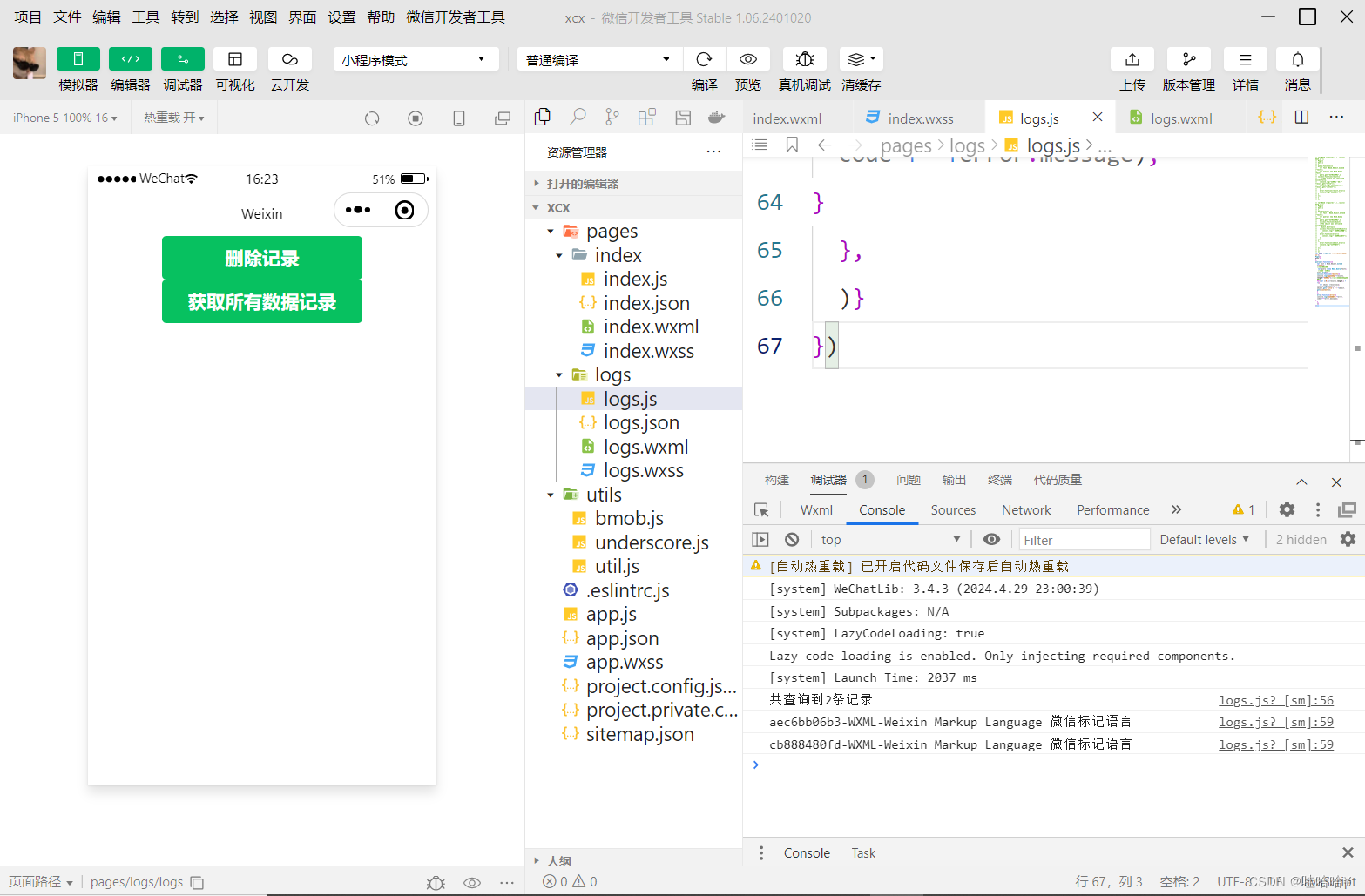This screenshot has width=1365, height=896.
Task: Switch to the 终端 panel tab
Action: tap(1000, 480)
